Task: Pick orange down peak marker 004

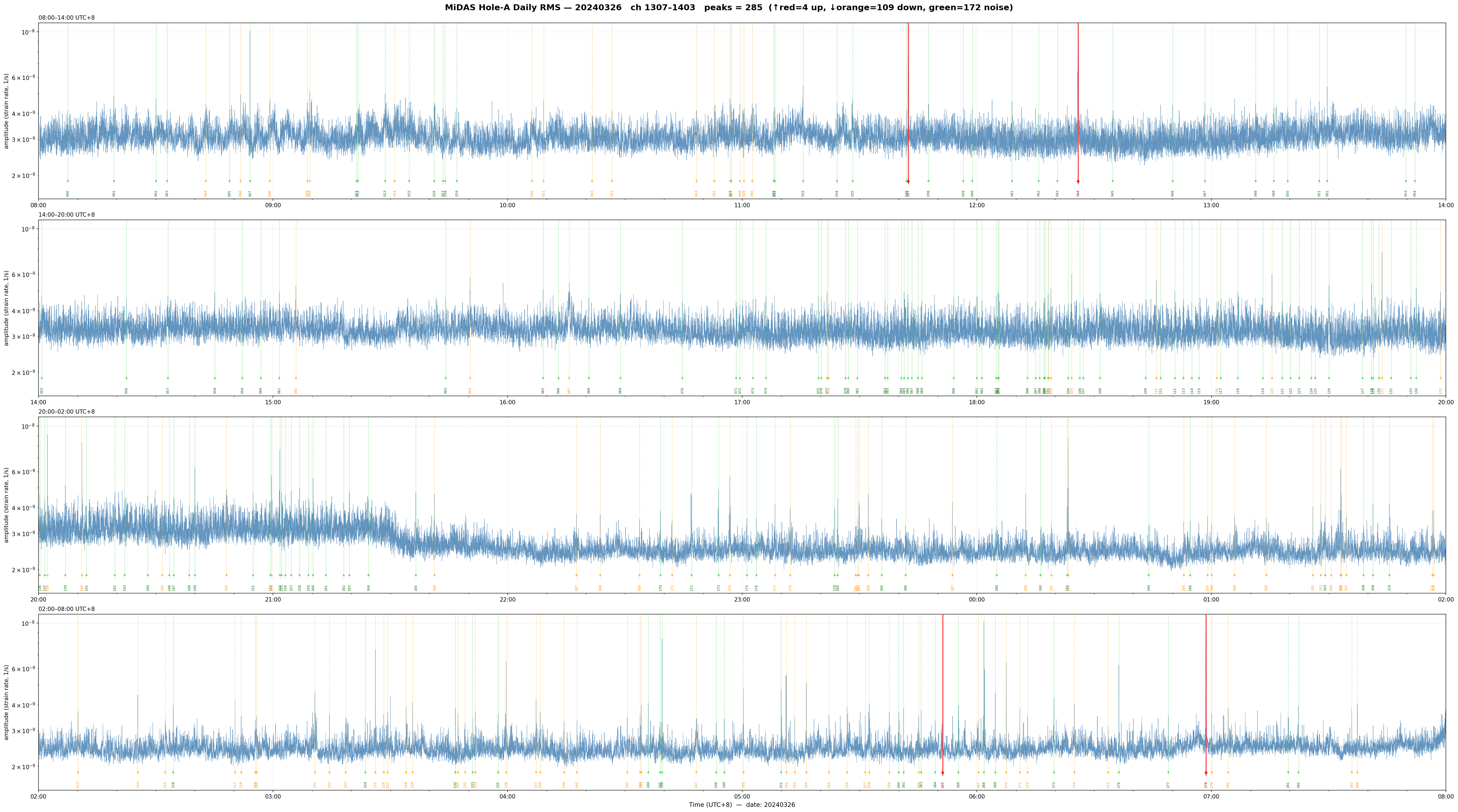Action: pos(205,181)
